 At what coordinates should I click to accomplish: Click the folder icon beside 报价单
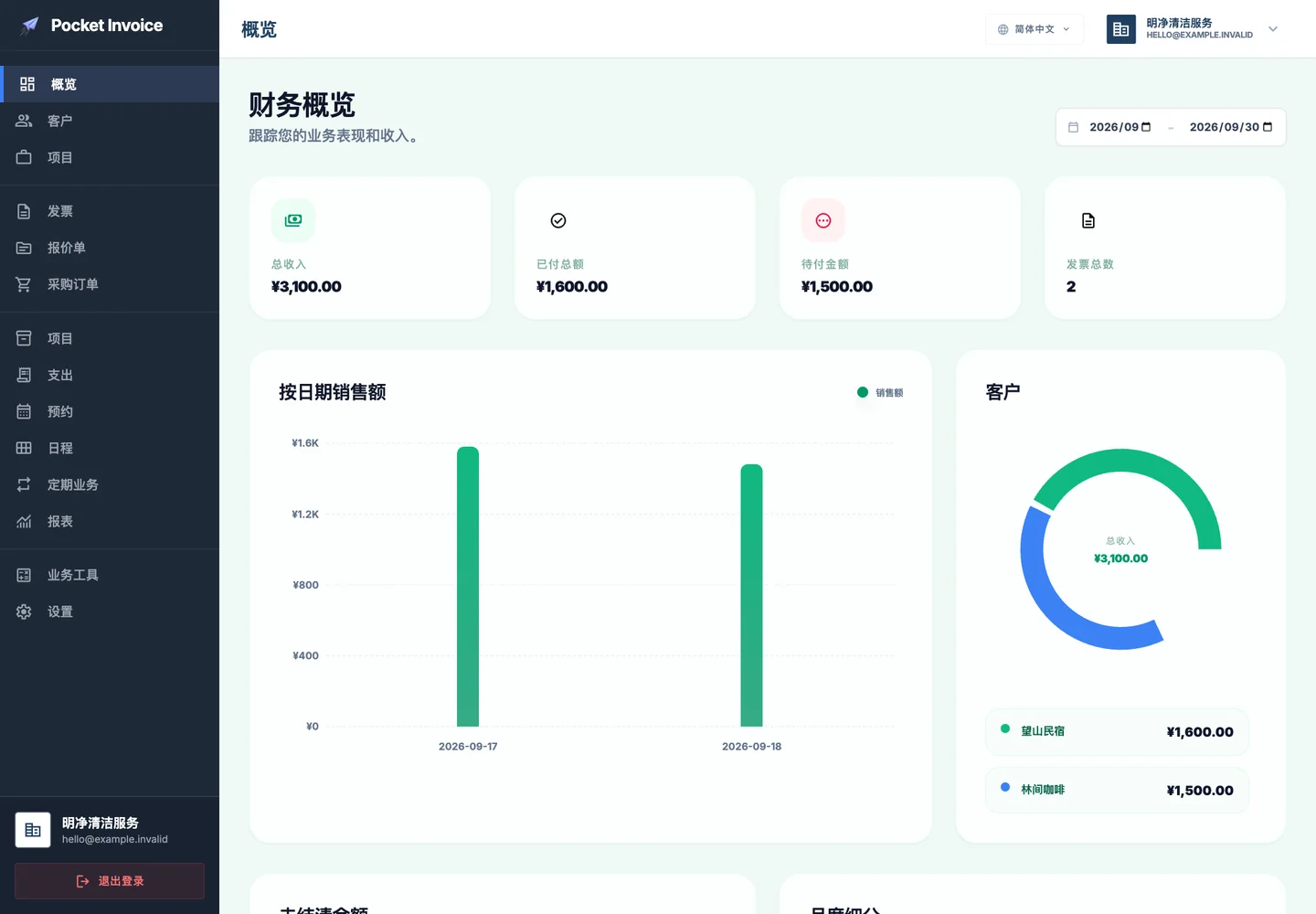24,248
